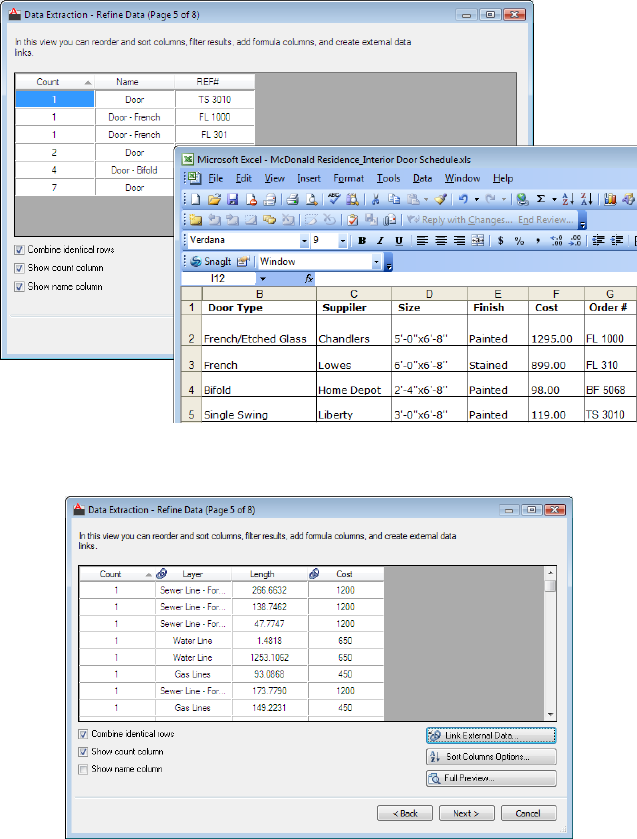This screenshot has width=637, height=839.
Task: Apply Bold formatting in Excel toolbar
Action: click(x=363, y=241)
